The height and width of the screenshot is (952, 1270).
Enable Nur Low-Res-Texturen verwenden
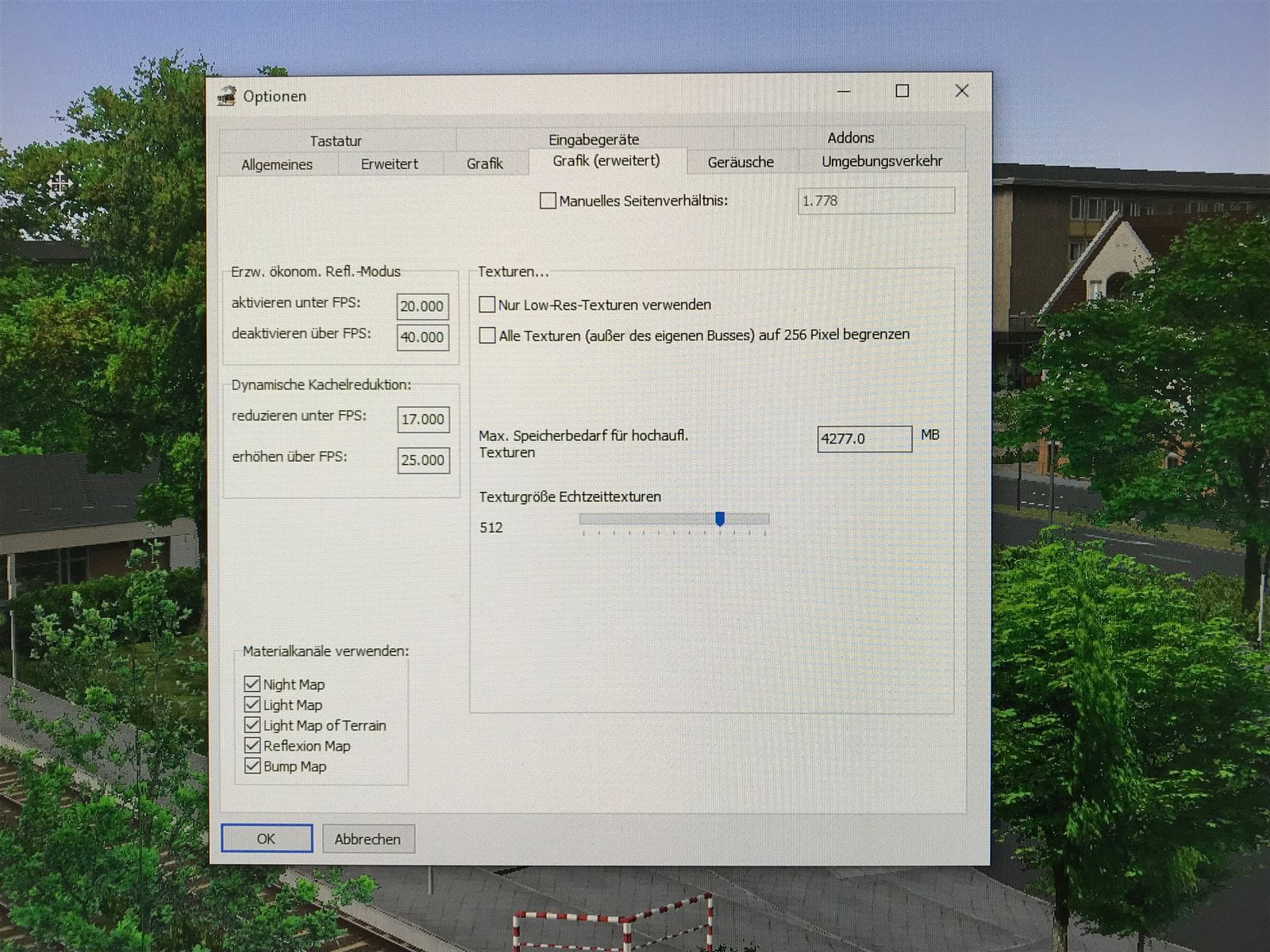[487, 305]
